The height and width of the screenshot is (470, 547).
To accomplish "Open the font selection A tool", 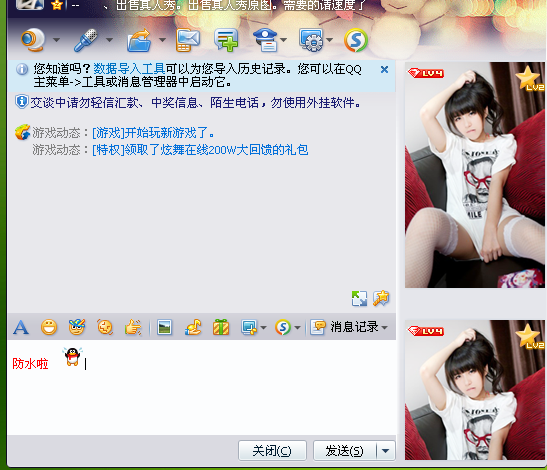I will 21,328.
